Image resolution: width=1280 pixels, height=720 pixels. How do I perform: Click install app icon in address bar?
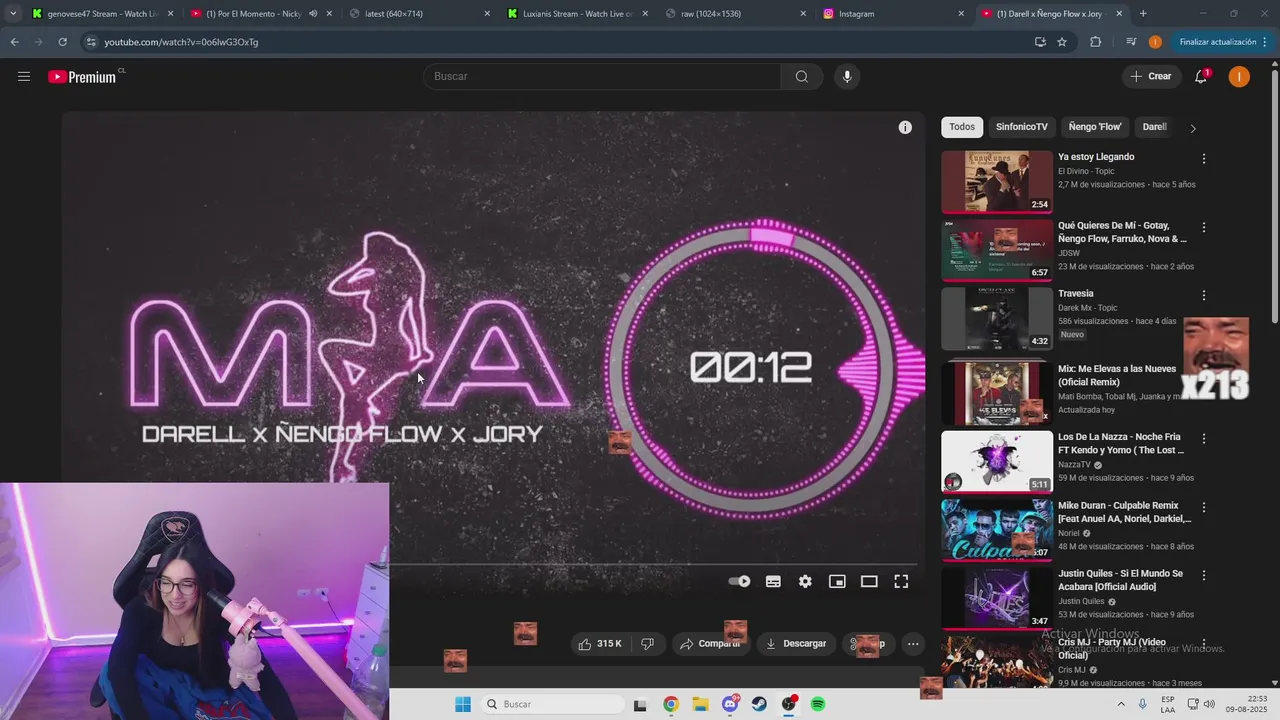tap(1040, 42)
